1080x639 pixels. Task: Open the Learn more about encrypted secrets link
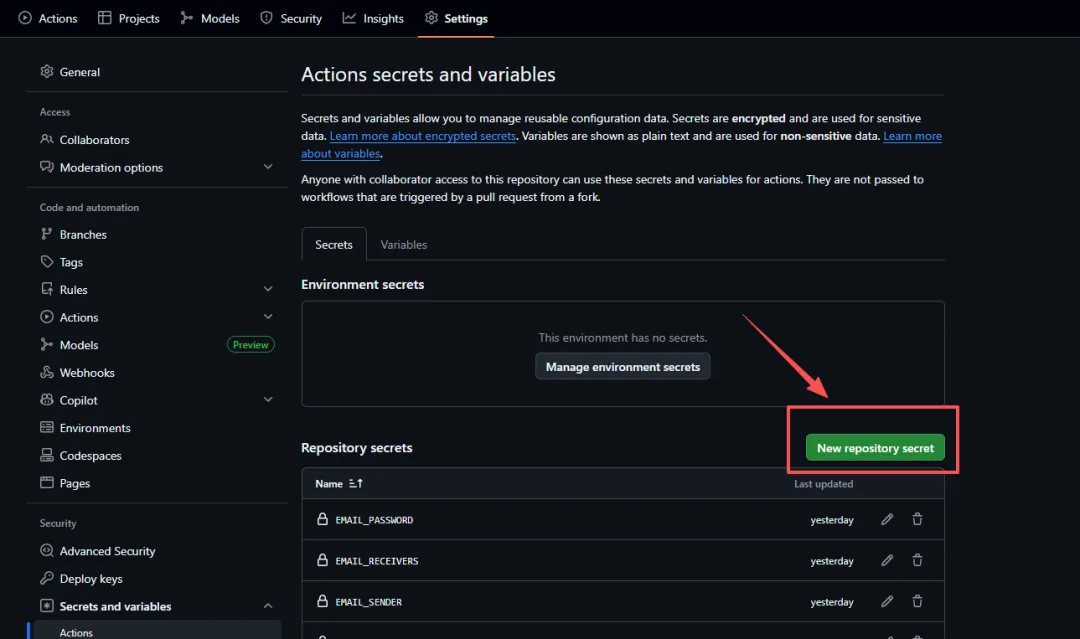[x=423, y=136]
